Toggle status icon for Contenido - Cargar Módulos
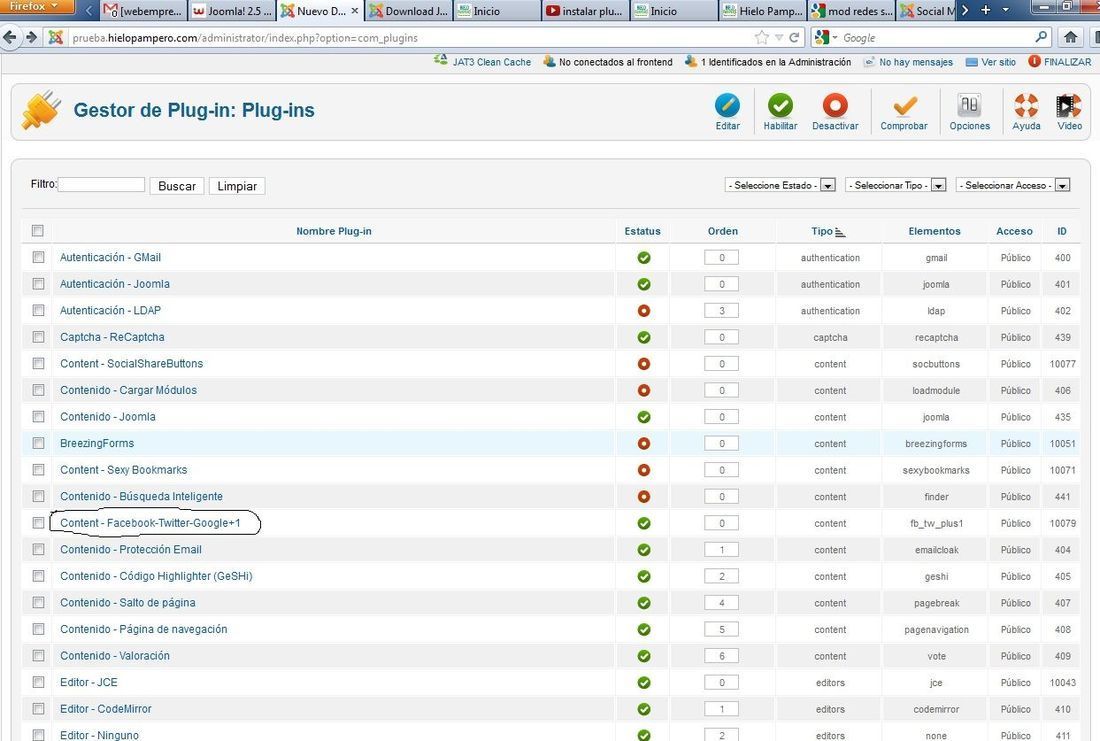Screen dimensions: 1100x741 pos(643,391)
